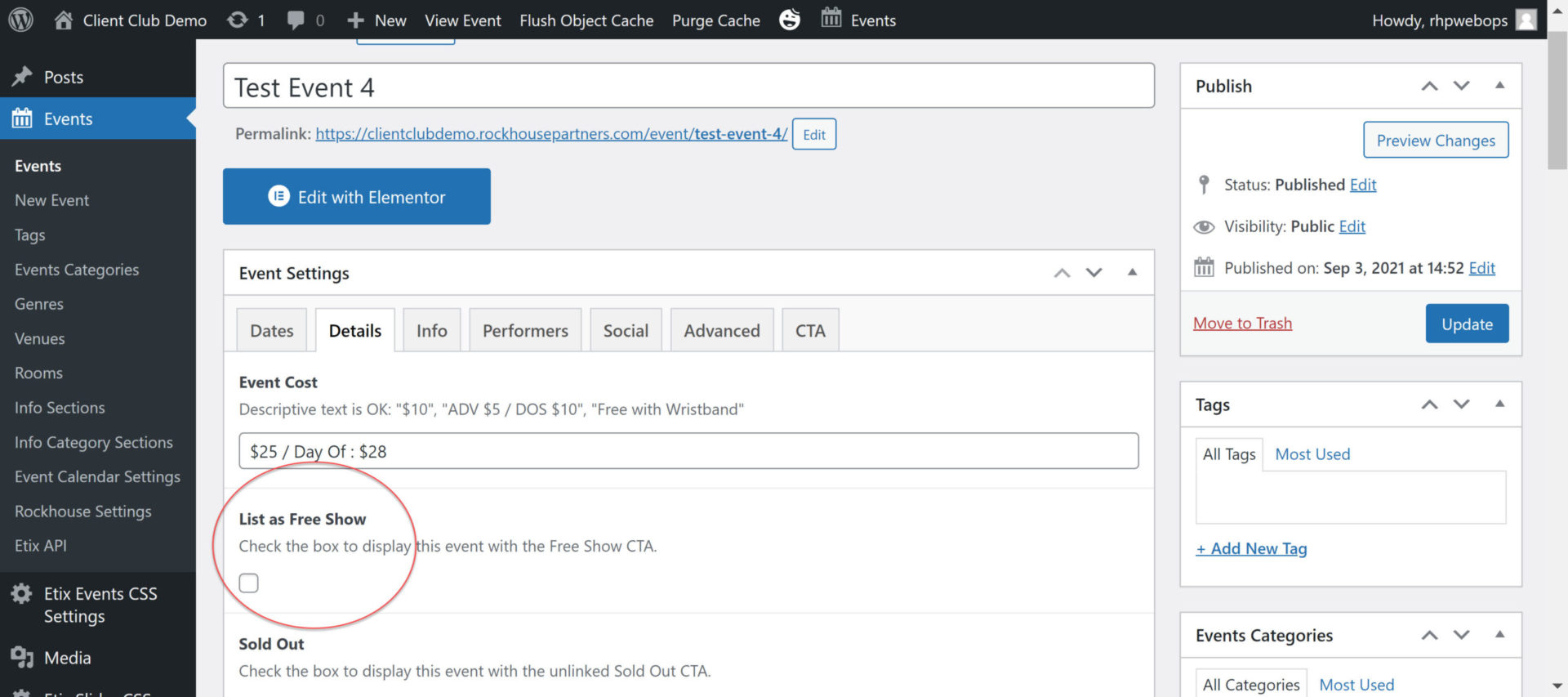Click the user avatar next to rhpwebops
Screen dimensions: 1568x697
1526,20
